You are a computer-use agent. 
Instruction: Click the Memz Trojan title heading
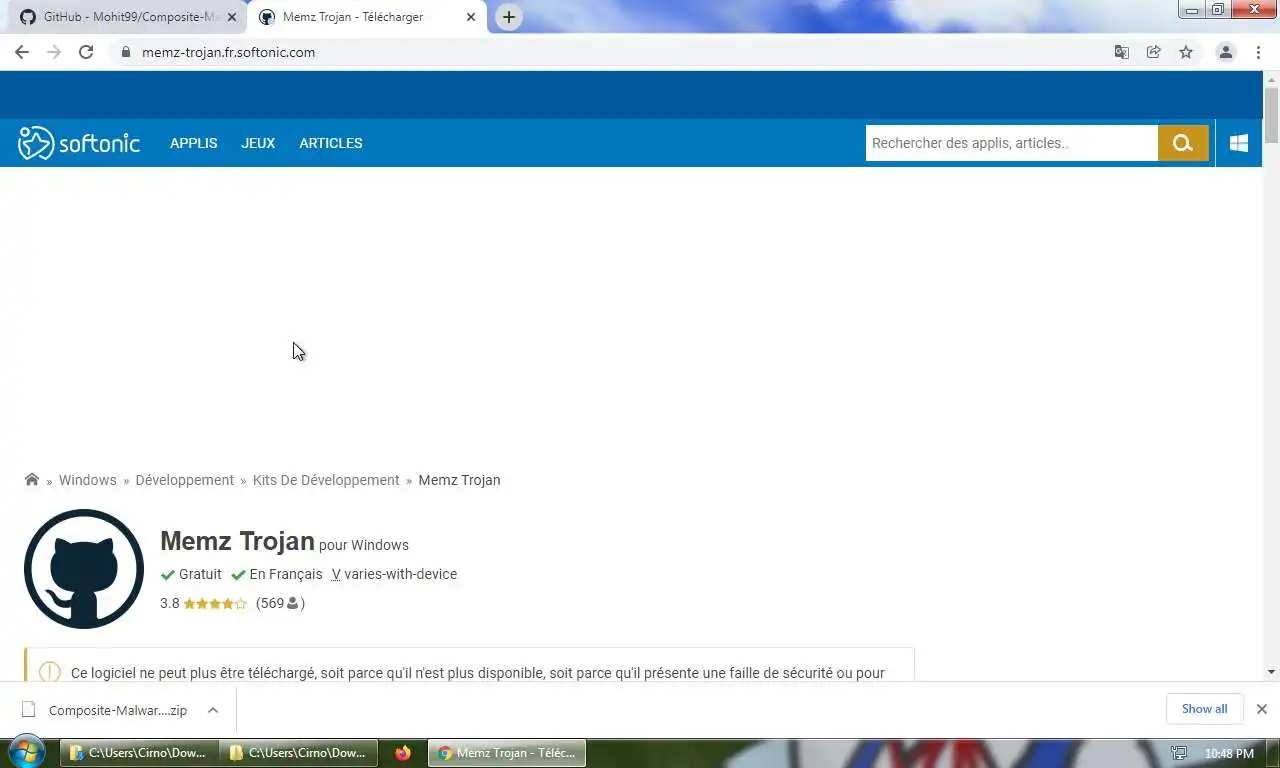tap(237, 541)
